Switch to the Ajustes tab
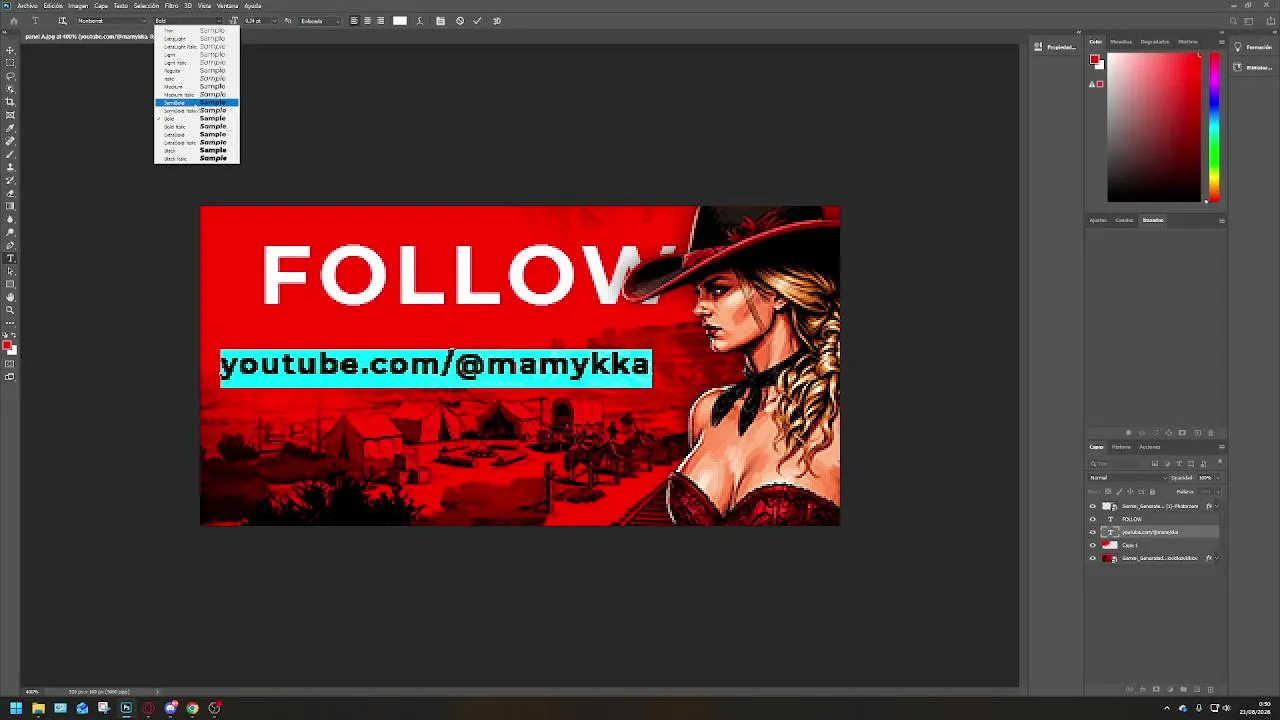Image resolution: width=1280 pixels, height=720 pixels. (1098, 220)
